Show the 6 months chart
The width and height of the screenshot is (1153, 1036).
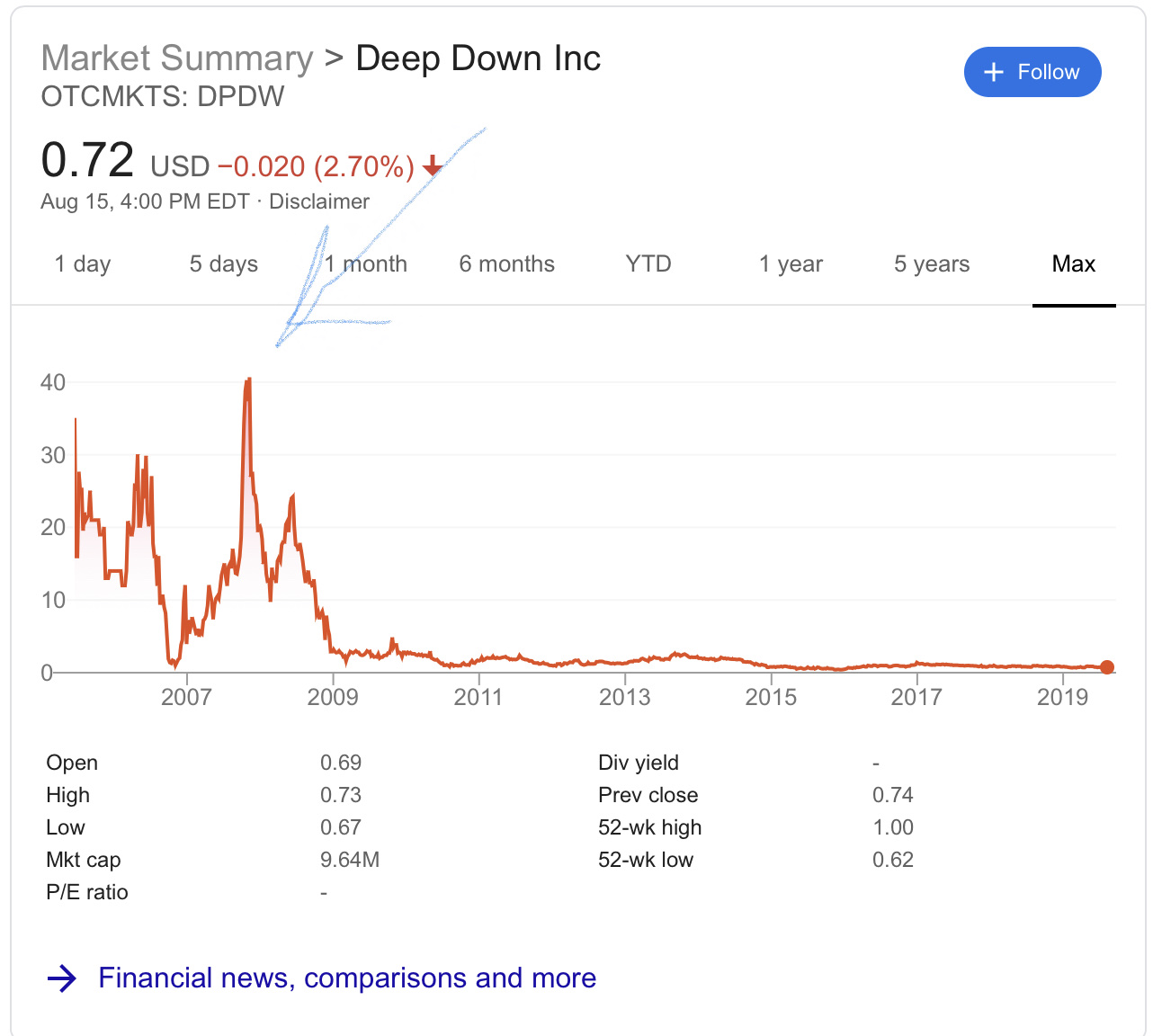pos(506,264)
